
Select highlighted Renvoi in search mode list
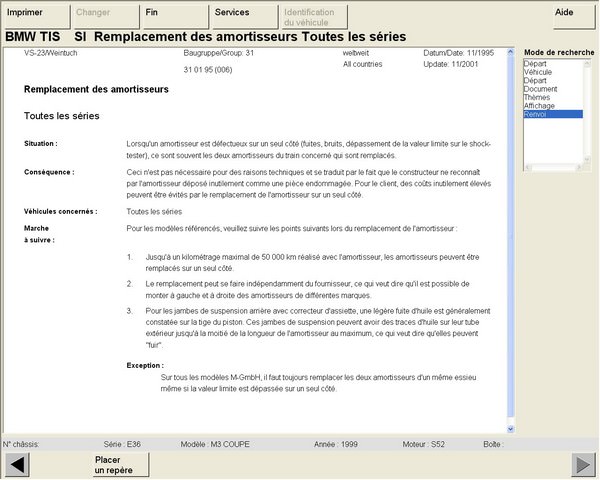click(x=553, y=114)
